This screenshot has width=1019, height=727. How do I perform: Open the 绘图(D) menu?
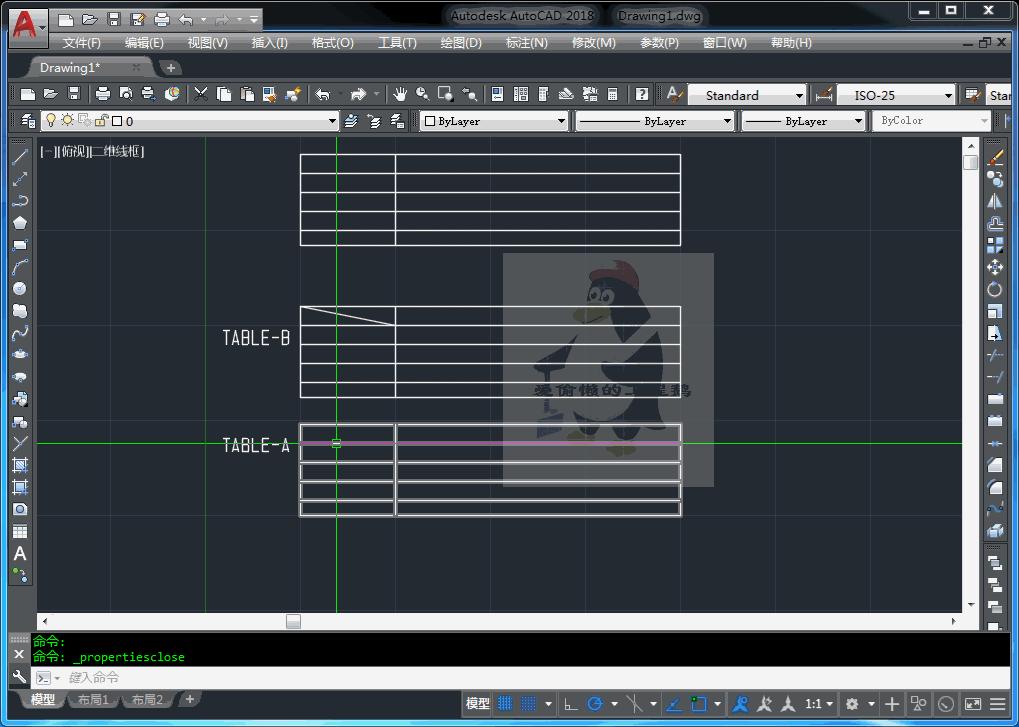tap(461, 43)
